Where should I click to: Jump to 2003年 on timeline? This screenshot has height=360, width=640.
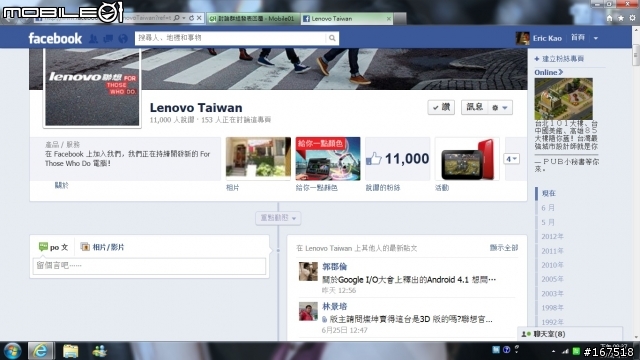coord(552,293)
